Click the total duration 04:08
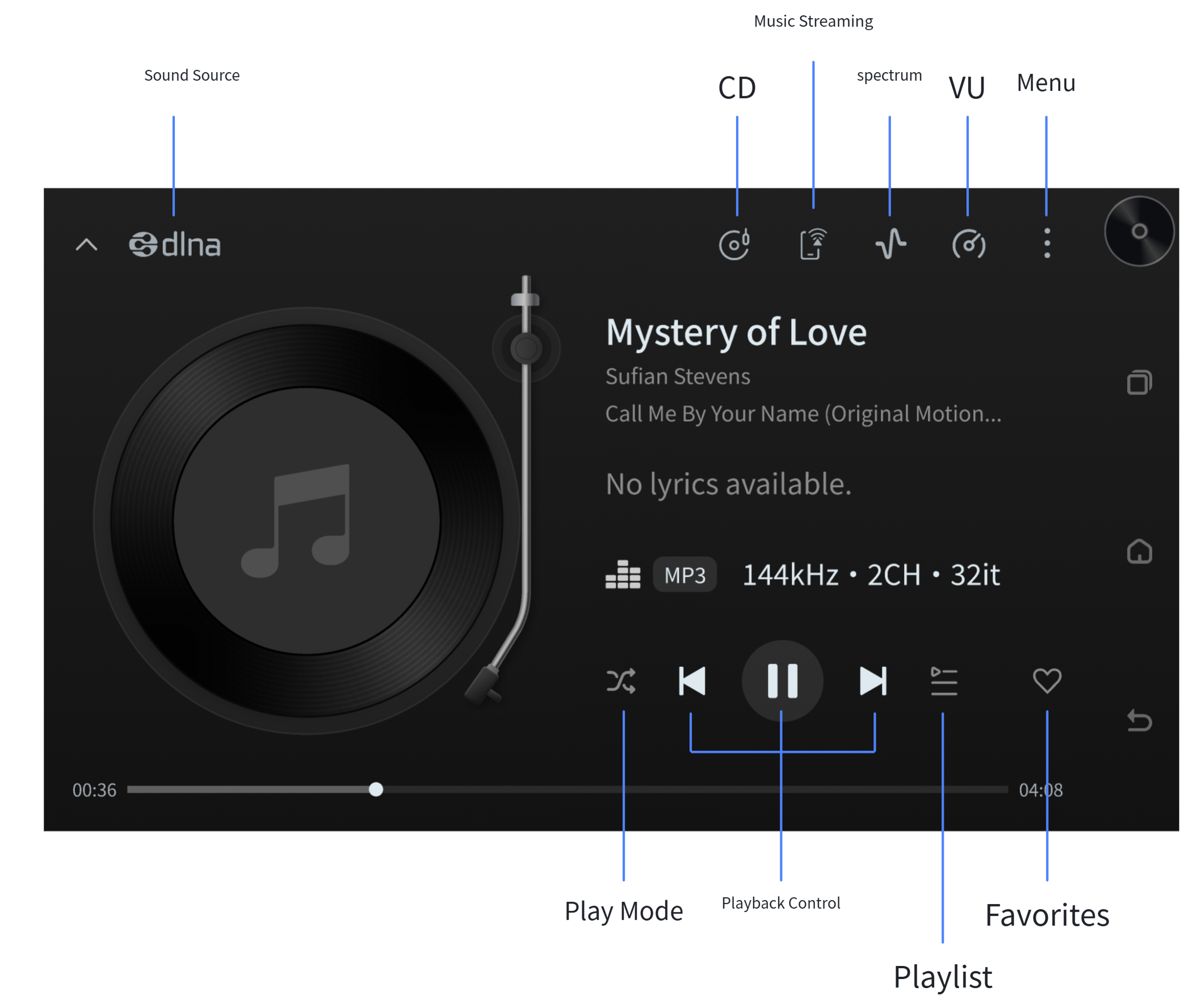 (x=1041, y=790)
